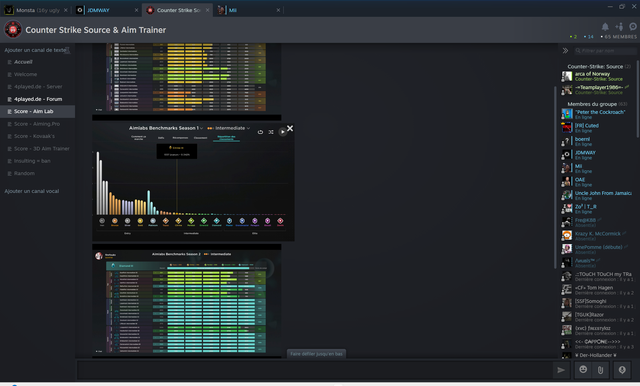Open the 'Score - Aiming.Pro' channel
Image resolution: width=640 pixels, height=386 pixels.
[38, 124]
